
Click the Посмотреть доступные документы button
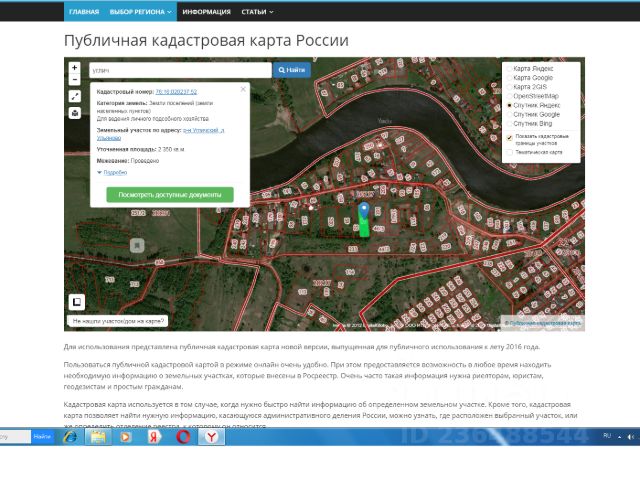(169, 194)
